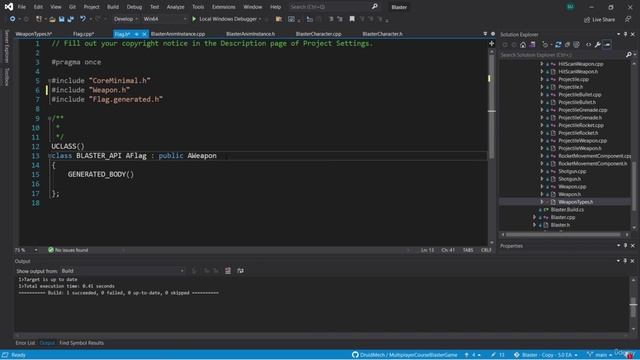This screenshot has height=360, width=640.
Task: Click the DruidMech repository name in status bar
Action: 409,355
